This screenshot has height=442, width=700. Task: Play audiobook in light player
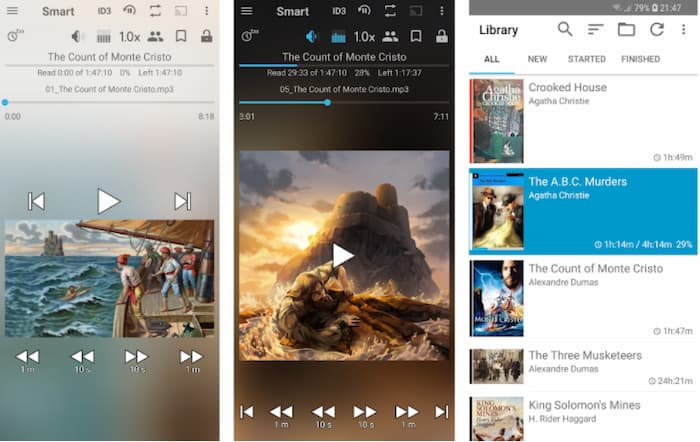pyautogui.click(x=108, y=201)
